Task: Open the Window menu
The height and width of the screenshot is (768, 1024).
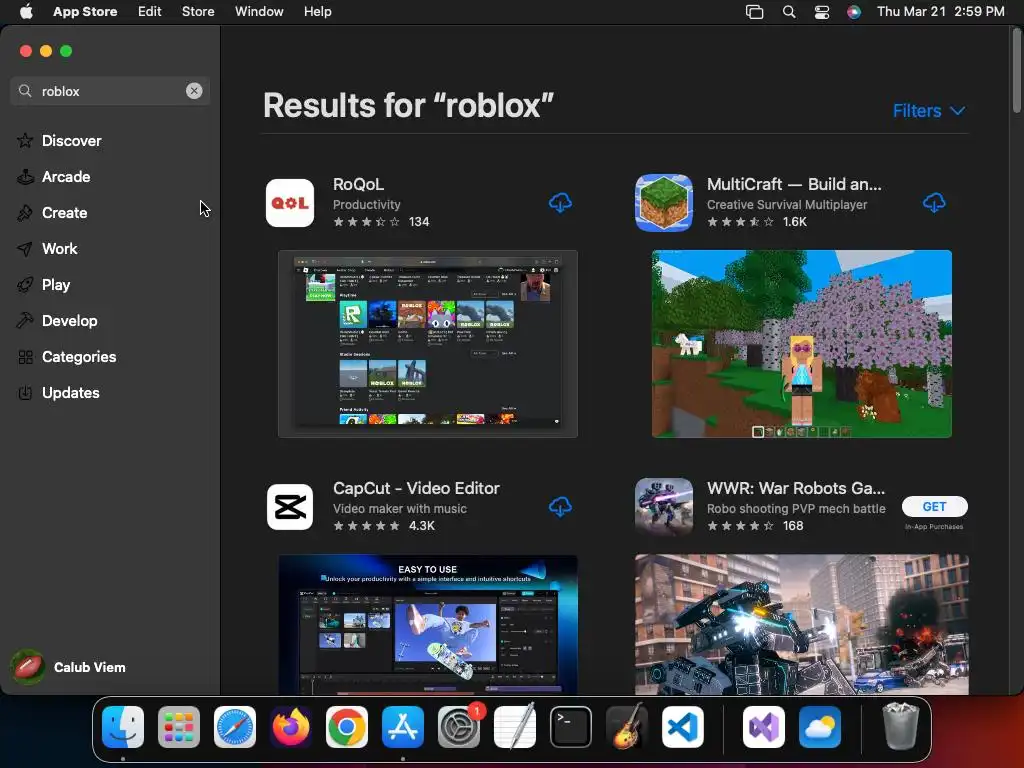Action: [259, 11]
